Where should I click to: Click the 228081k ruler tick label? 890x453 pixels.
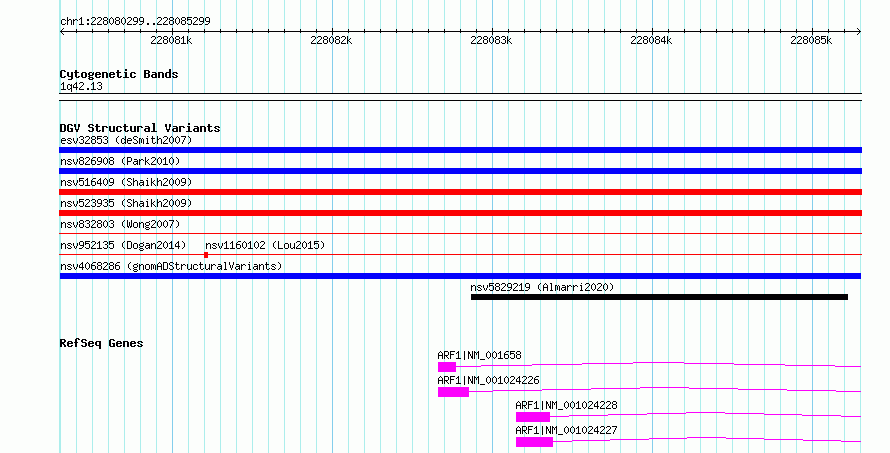[x=171, y=40]
